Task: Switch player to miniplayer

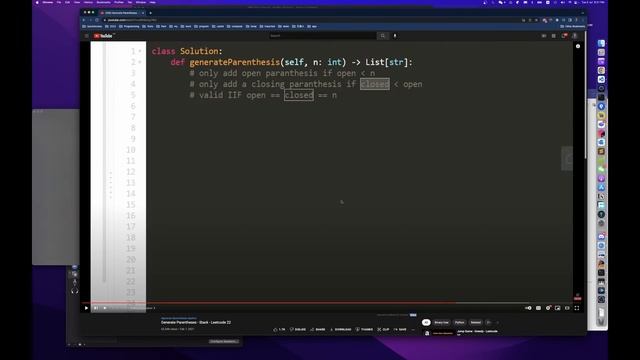Action: click(x=558, y=308)
